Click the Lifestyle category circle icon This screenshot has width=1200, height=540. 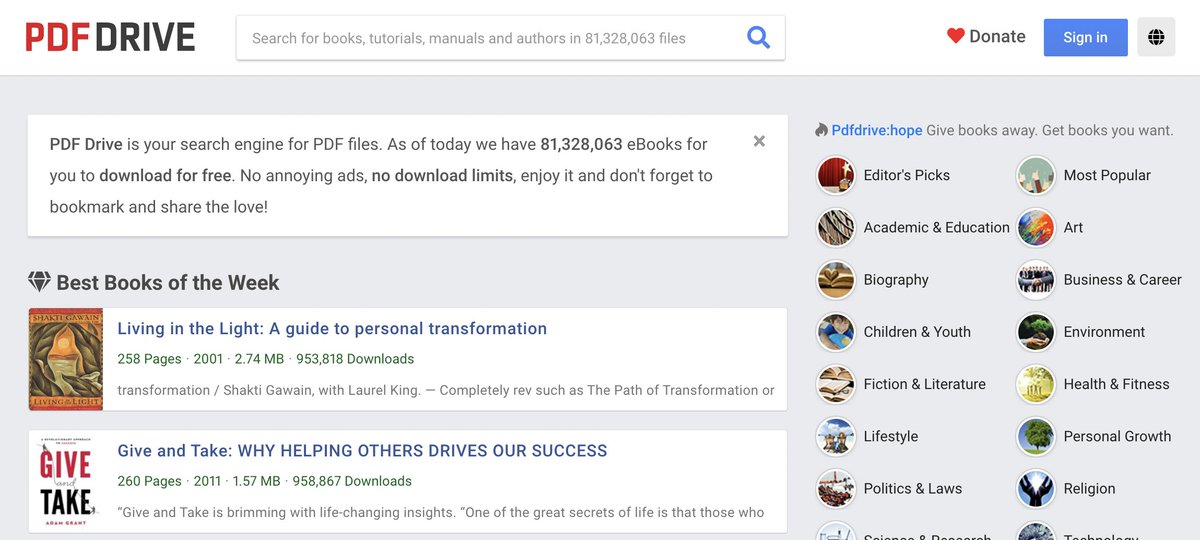[836, 436]
